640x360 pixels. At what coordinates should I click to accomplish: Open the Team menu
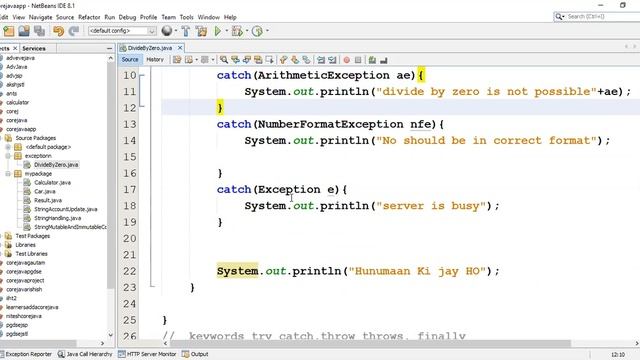(x=168, y=17)
